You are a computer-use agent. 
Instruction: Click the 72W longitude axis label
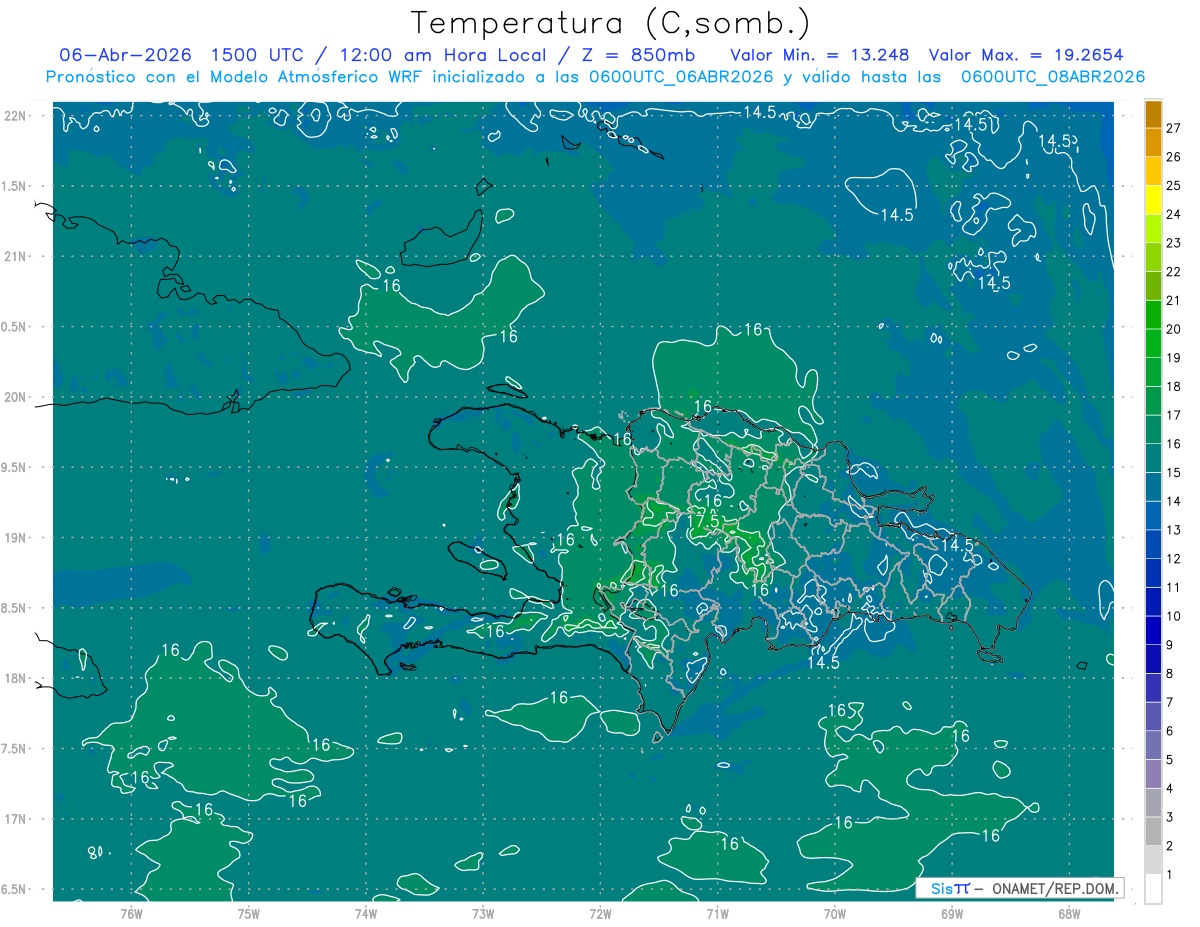(x=600, y=913)
